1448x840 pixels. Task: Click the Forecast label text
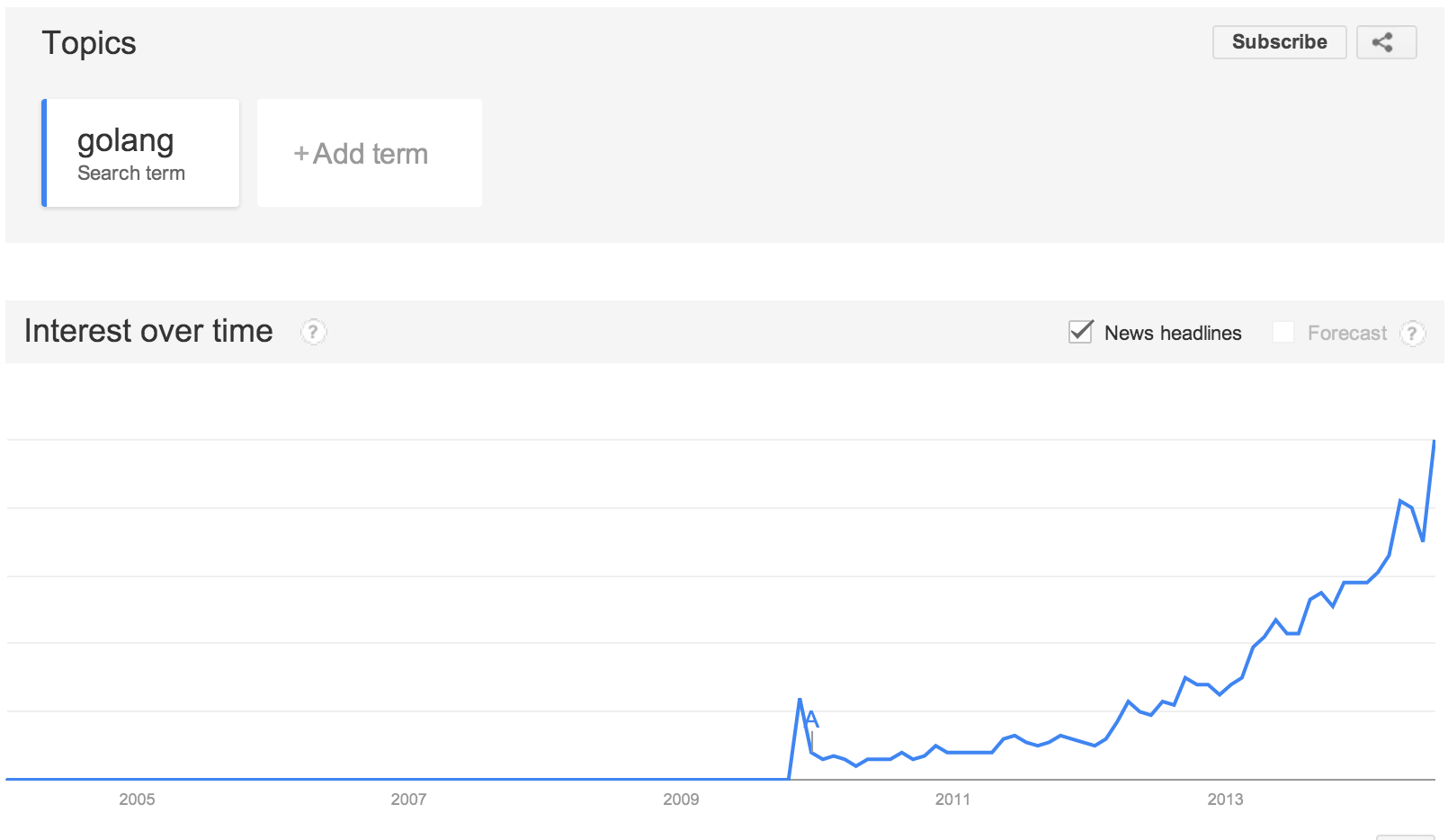pyautogui.click(x=1346, y=334)
